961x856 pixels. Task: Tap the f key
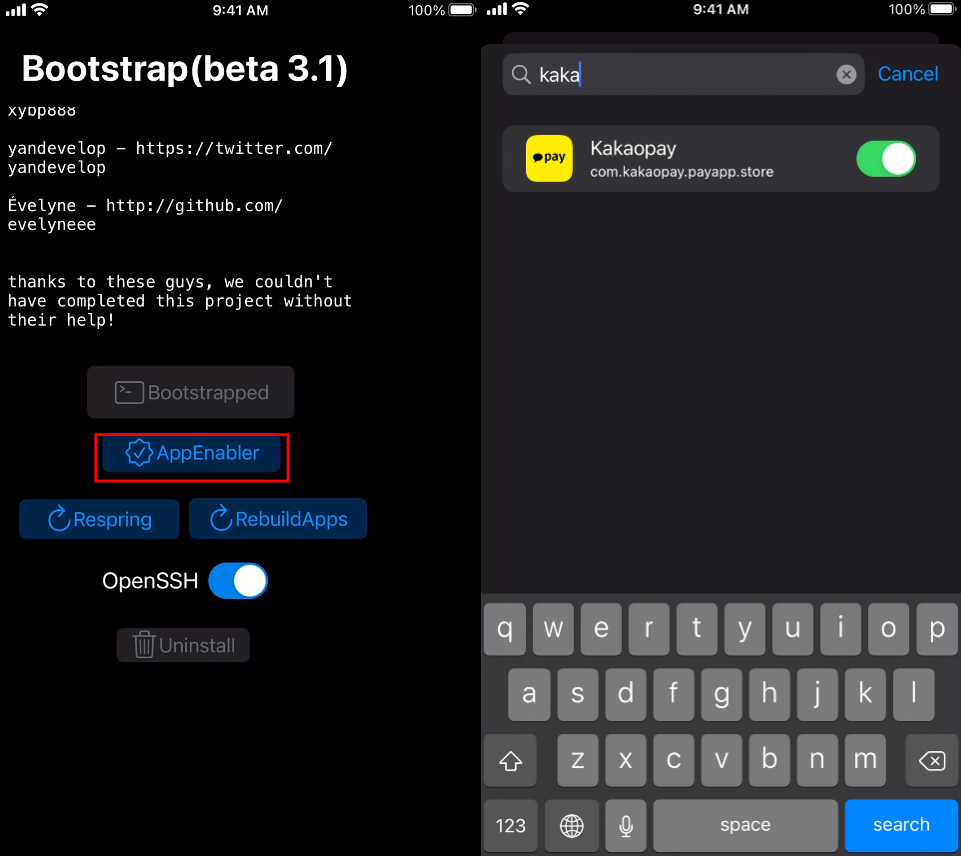[x=673, y=694]
